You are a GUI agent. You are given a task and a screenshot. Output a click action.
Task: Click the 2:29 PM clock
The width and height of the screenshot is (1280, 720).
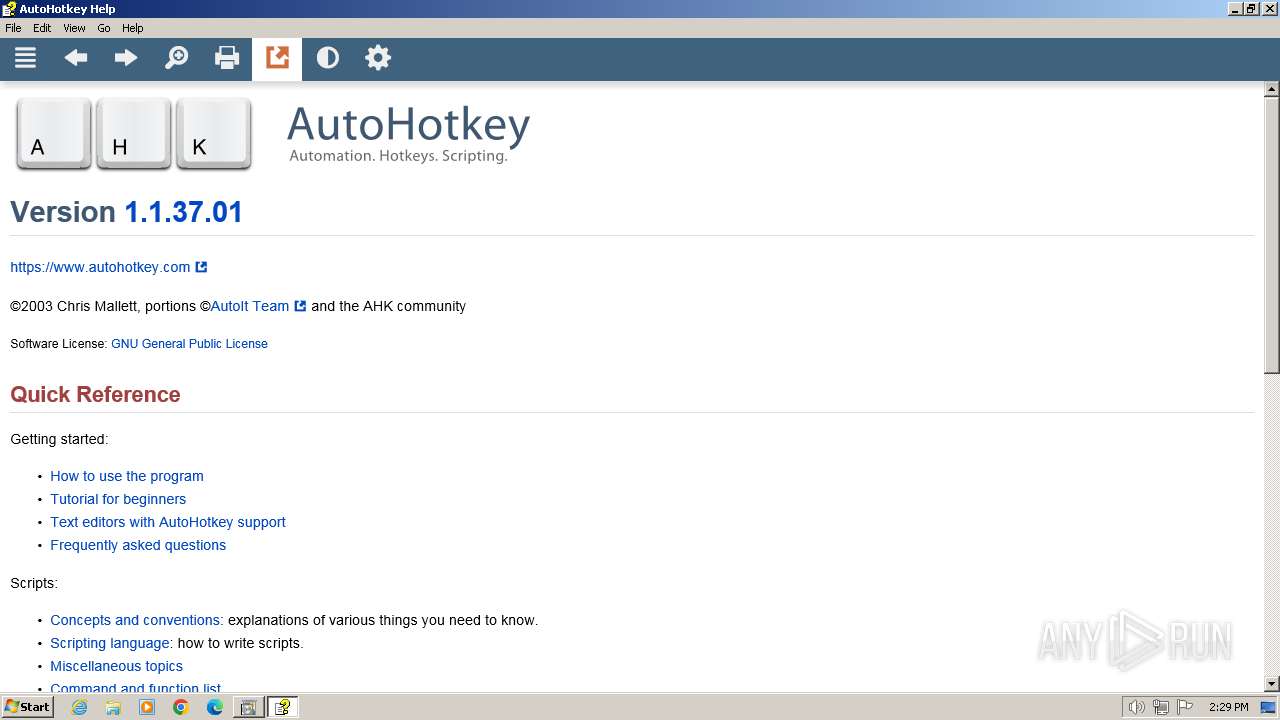coord(1228,707)
